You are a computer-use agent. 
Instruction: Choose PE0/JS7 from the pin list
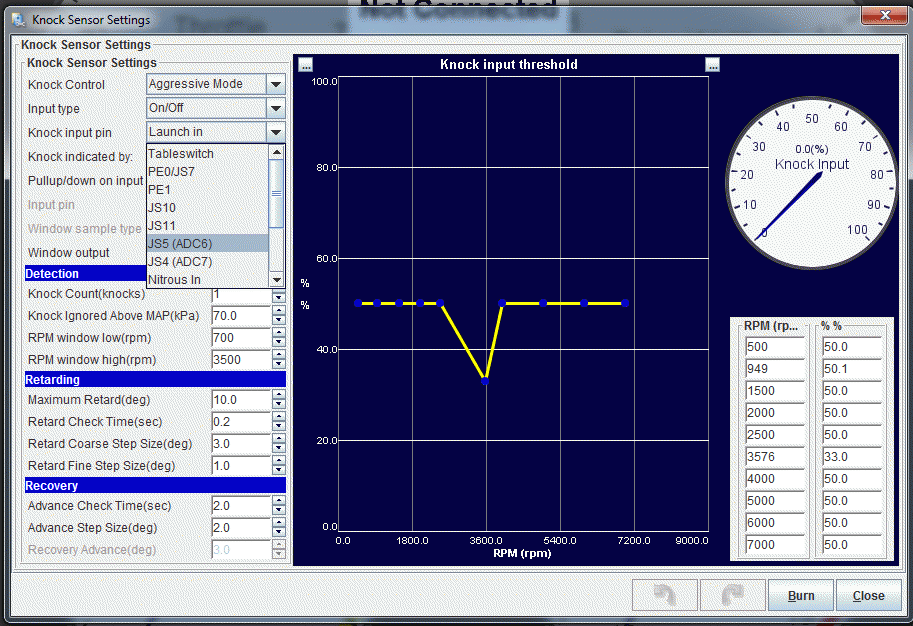pos(208,172)
